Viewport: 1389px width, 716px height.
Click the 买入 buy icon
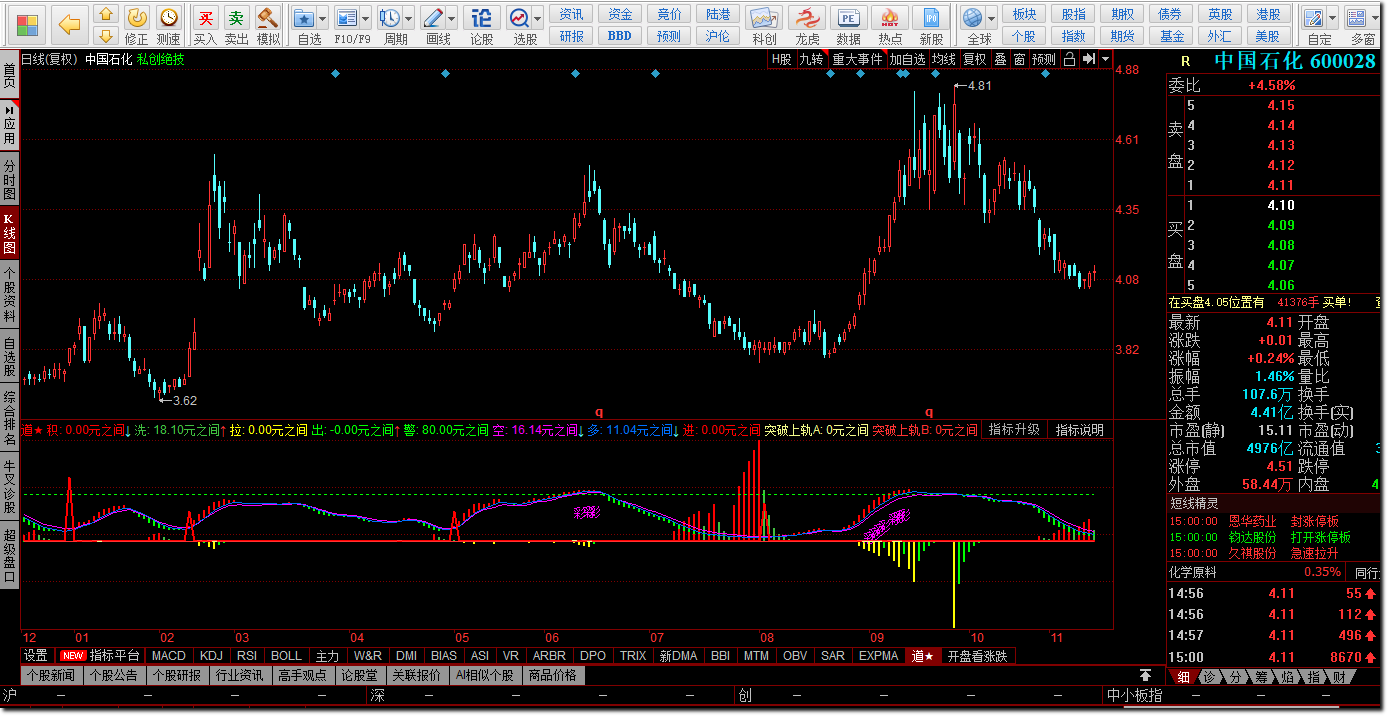pyautogui.click(x=205, y=17)
